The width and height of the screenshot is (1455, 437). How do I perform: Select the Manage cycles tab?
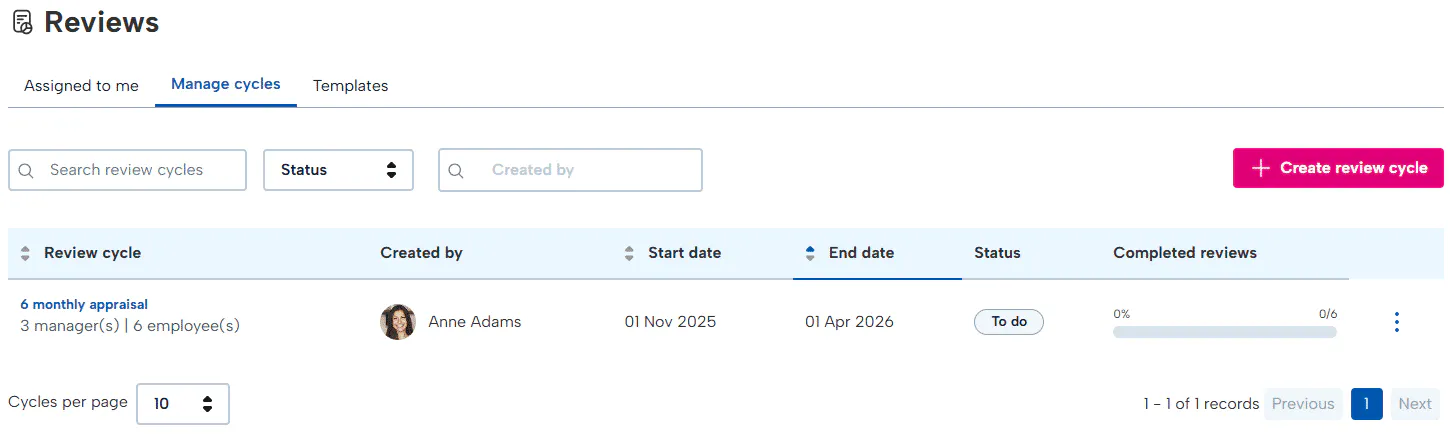[225, 85]
